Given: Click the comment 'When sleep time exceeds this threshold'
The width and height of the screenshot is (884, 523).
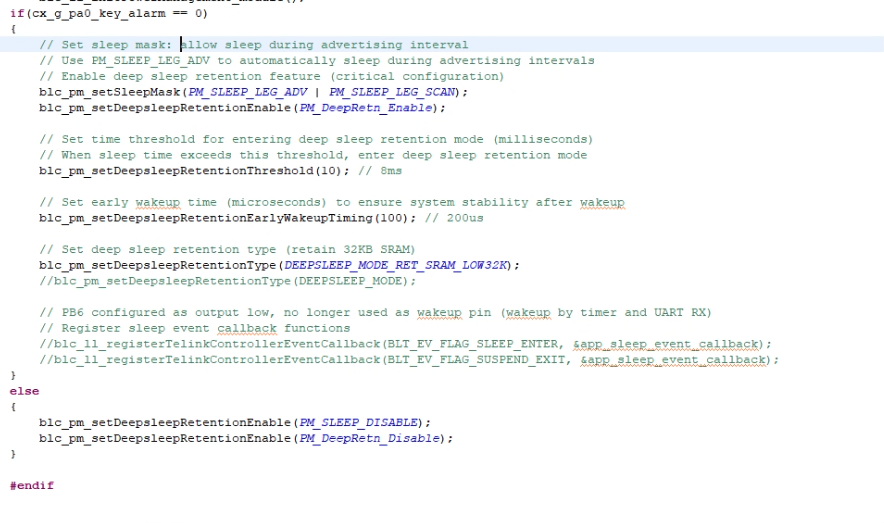Looking at the screenshot, I should point(313,155).
